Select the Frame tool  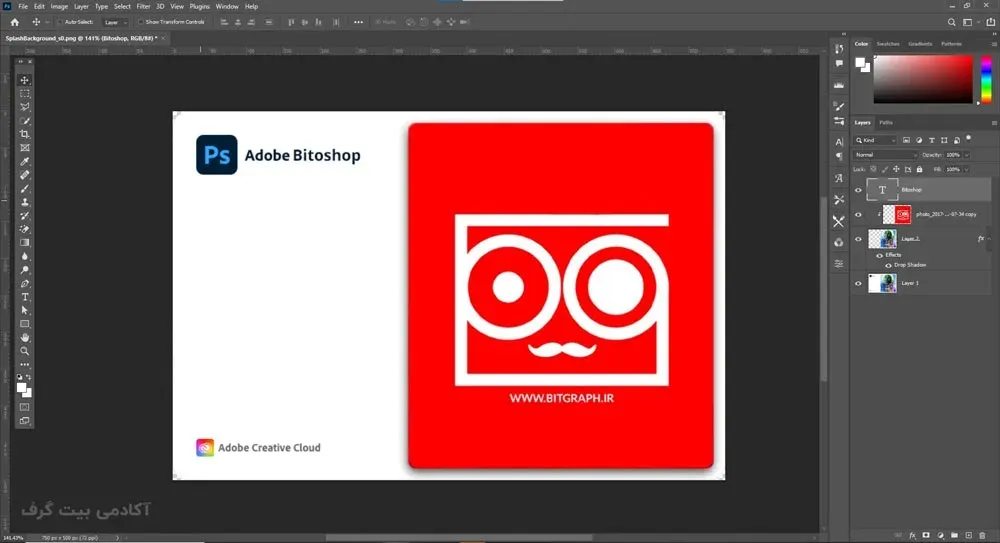click(24, 148)
